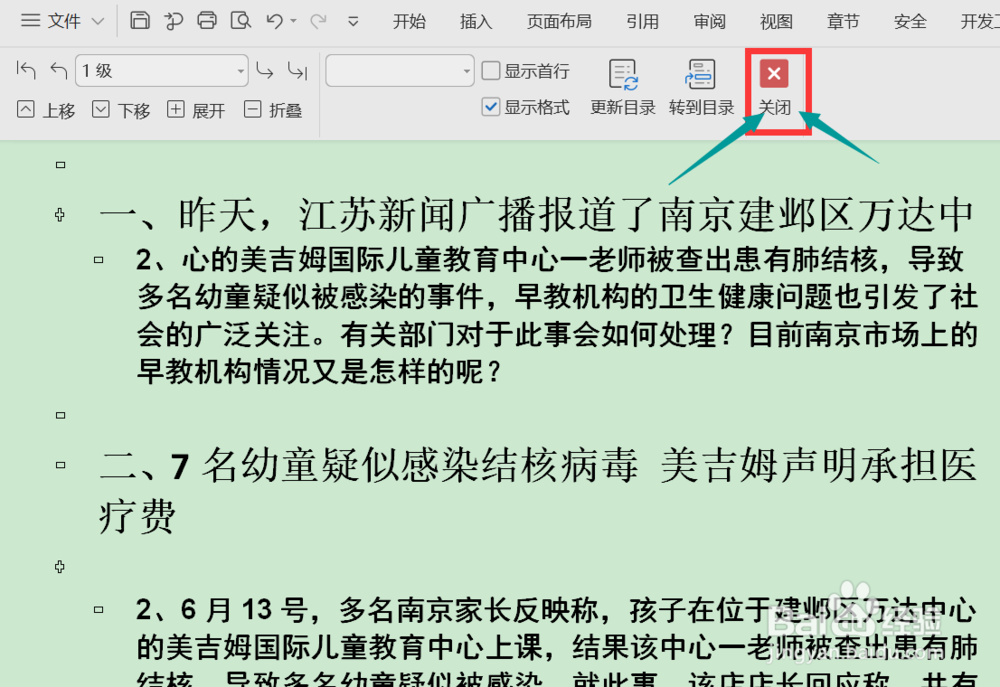The width and height of the screenshot is (1000, 687).
Task: Click 下移 to move item down
Action: coord(121,110)
